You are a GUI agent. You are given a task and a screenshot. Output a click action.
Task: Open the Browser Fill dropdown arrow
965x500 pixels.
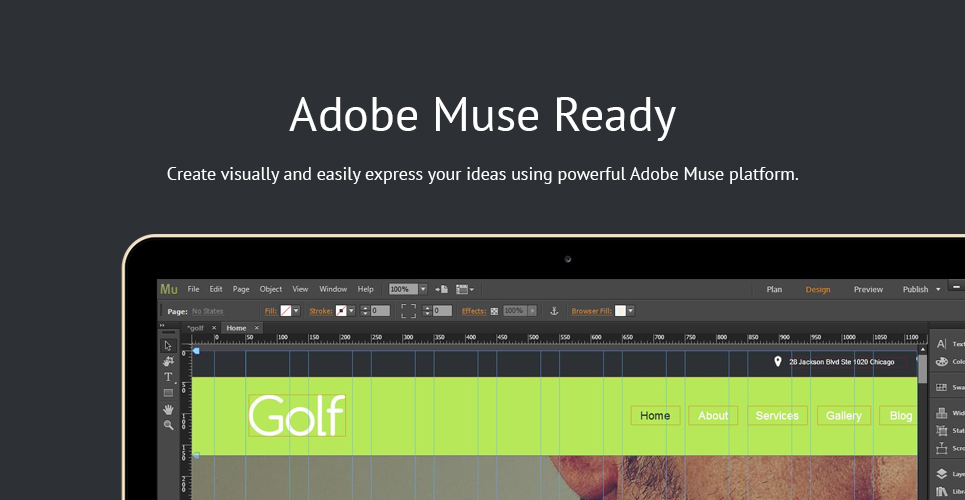click(x=630, y=311)
